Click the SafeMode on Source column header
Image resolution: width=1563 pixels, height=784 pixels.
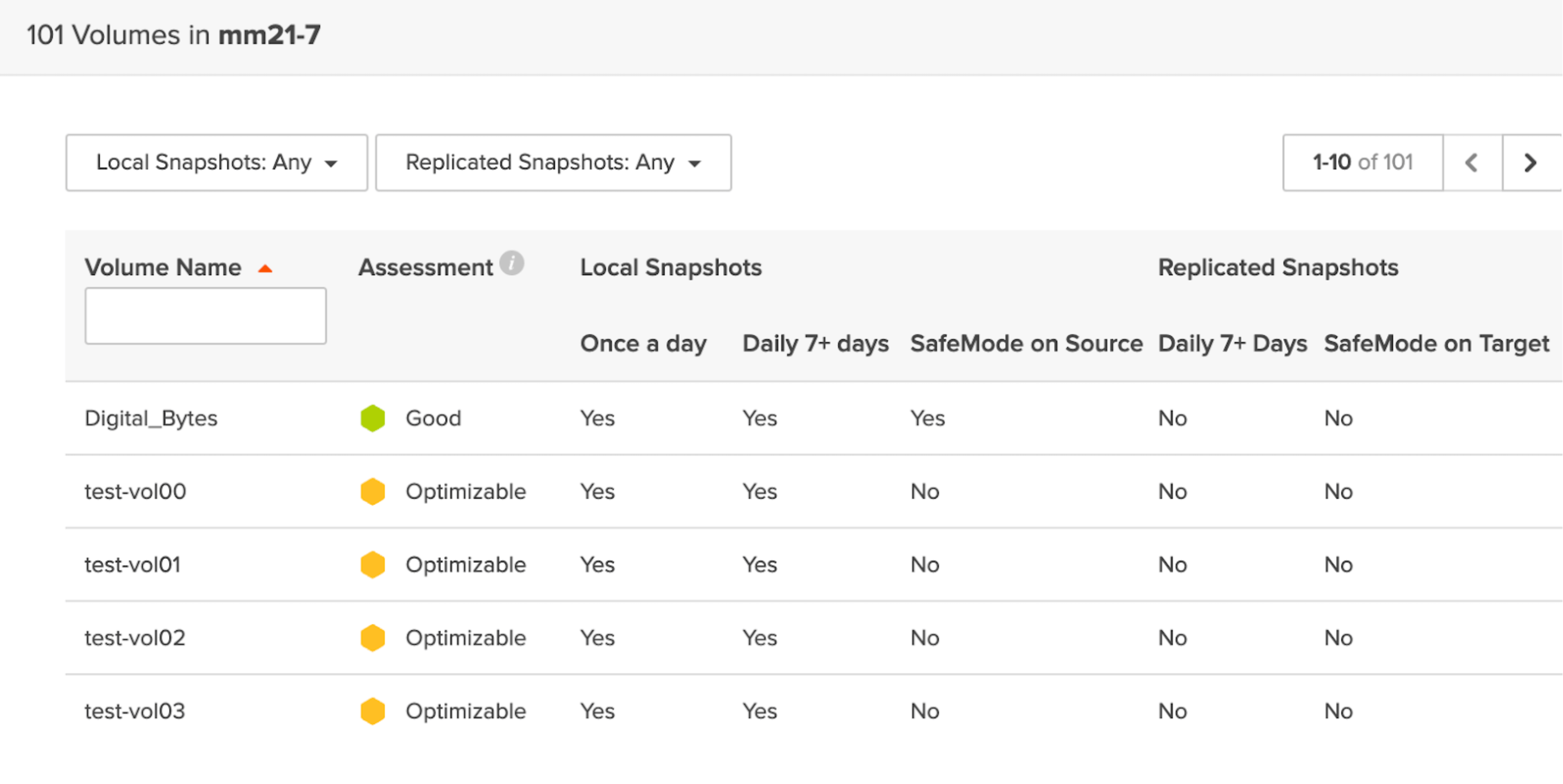click(x=1026, y=344)
